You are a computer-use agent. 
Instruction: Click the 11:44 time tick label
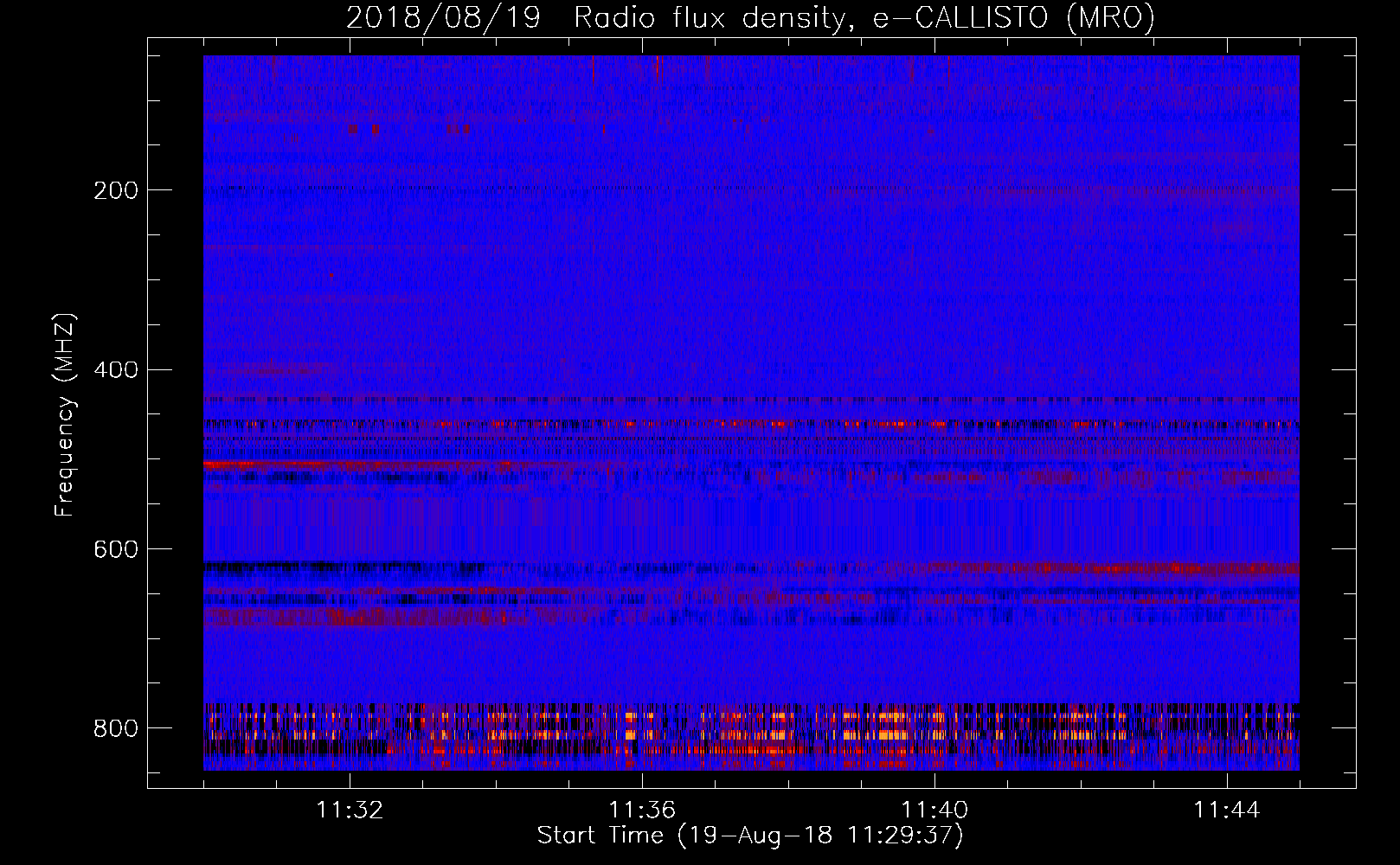tap(1227, 811)
